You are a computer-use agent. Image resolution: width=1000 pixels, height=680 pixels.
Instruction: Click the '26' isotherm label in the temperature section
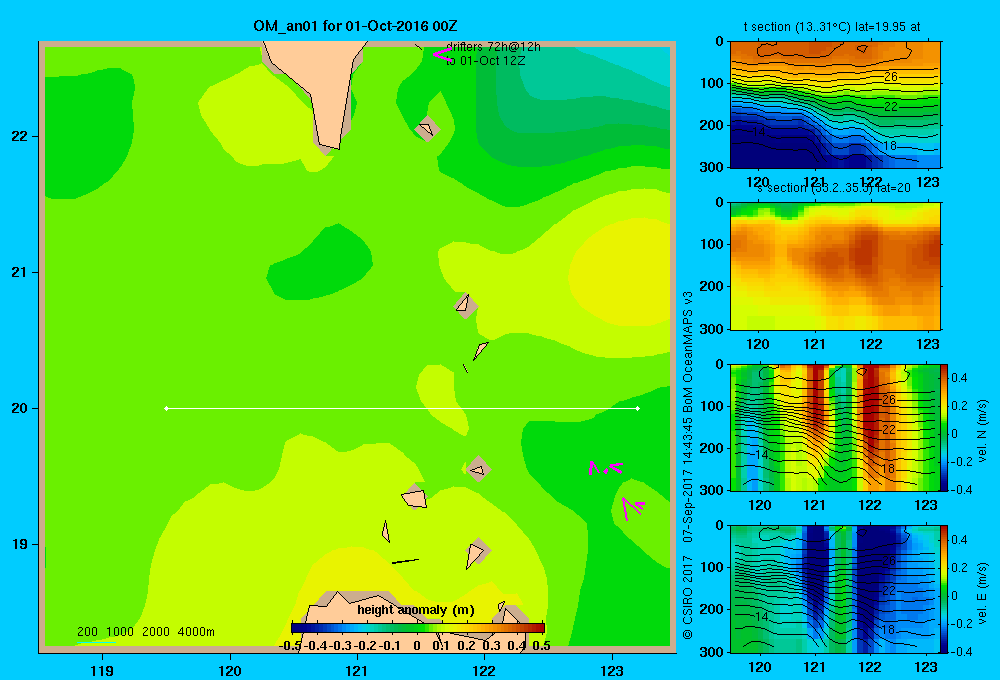pyautogui.click(x=890, y=77)
